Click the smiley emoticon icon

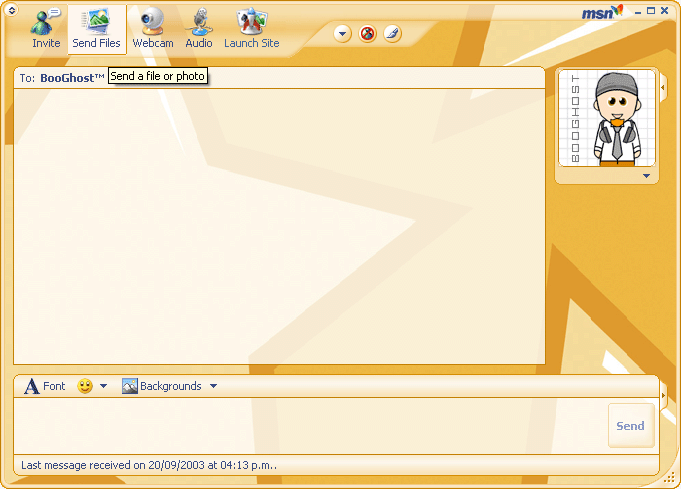click(x=85, y=386)
